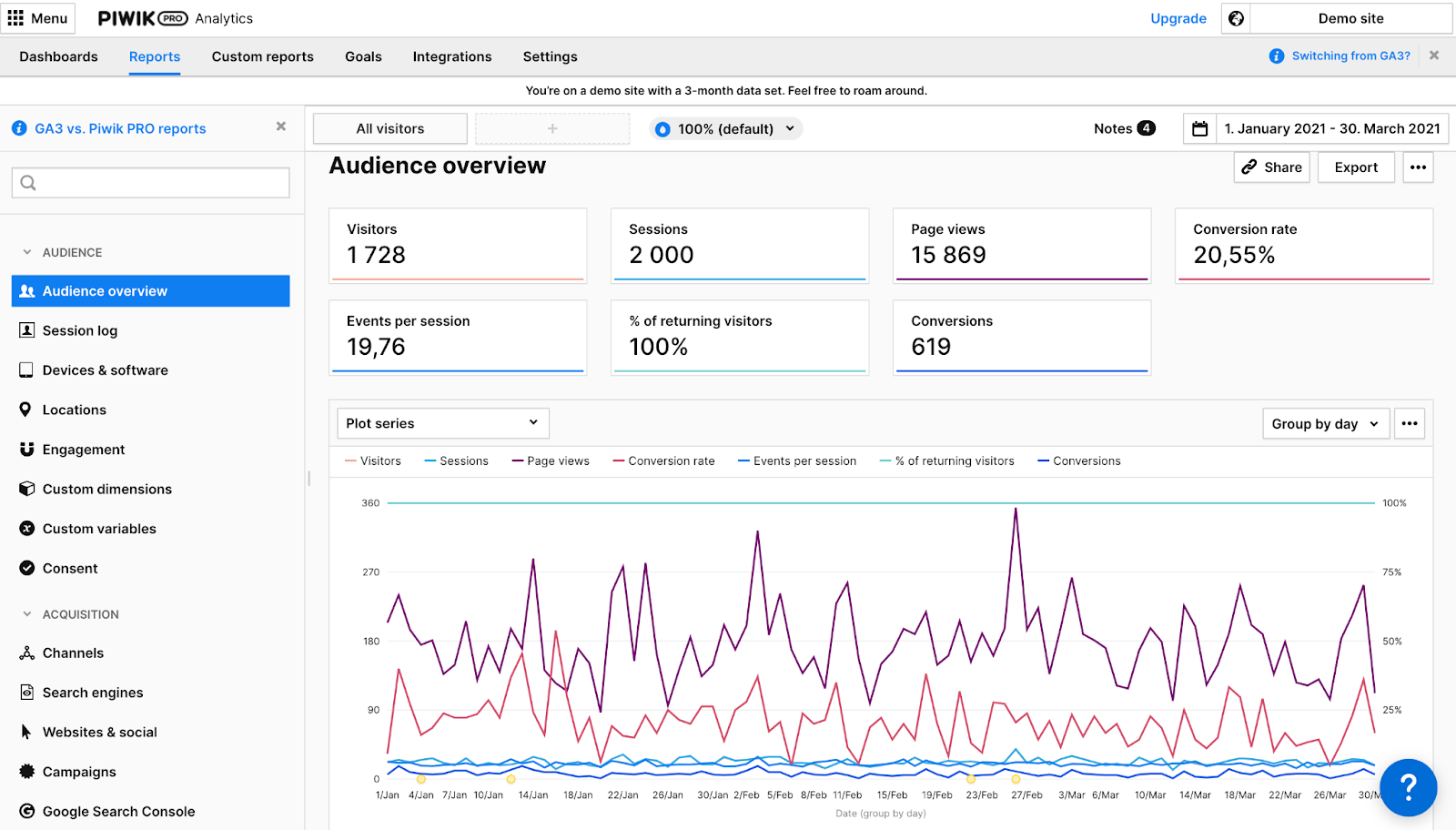Image resolution: width=1456 pixels, height=830 pixels.
Task: Switch to the Custom reports tab
Action: pyautogui.click(x=262, y=56)
